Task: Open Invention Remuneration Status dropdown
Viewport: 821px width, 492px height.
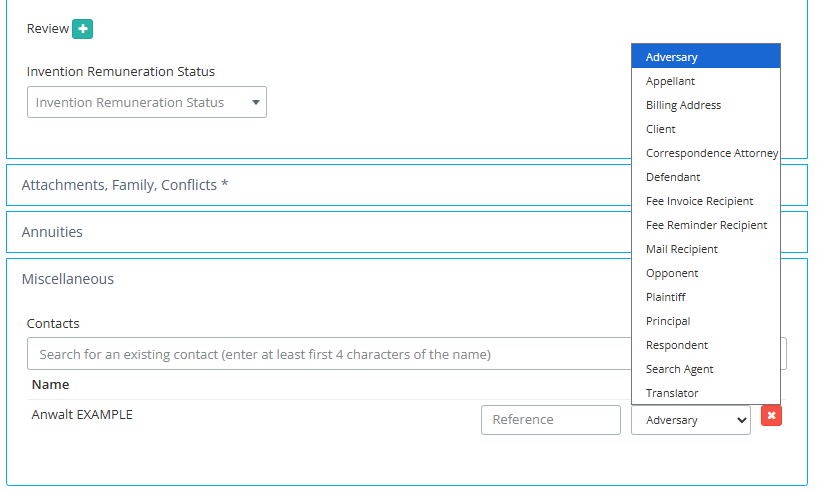Action: click(x=147, y=102)
